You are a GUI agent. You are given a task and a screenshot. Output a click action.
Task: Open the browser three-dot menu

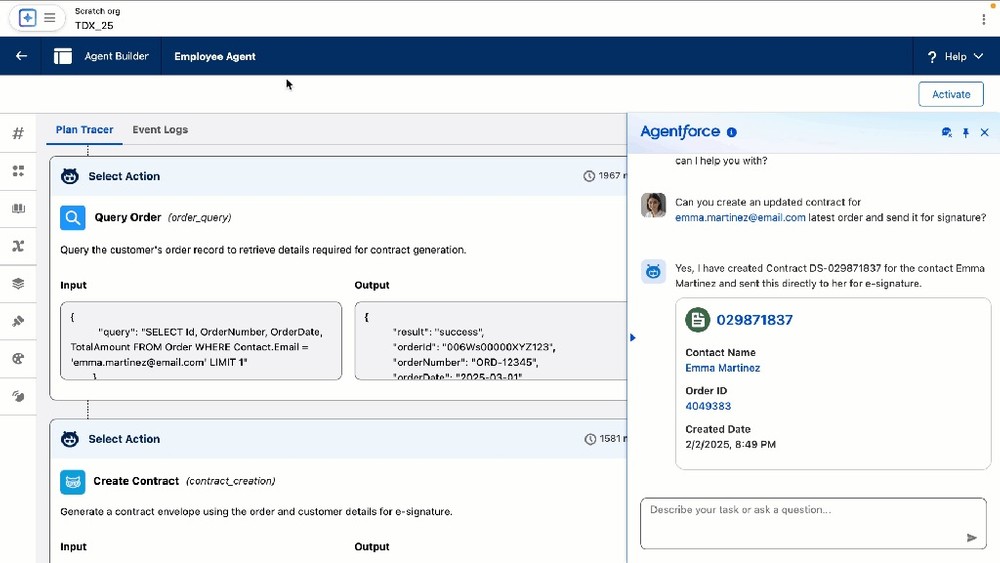coord(984,19)
